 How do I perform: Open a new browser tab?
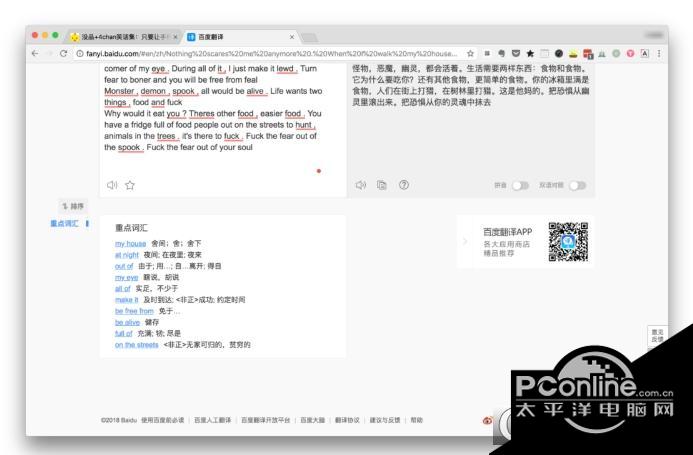309,38
